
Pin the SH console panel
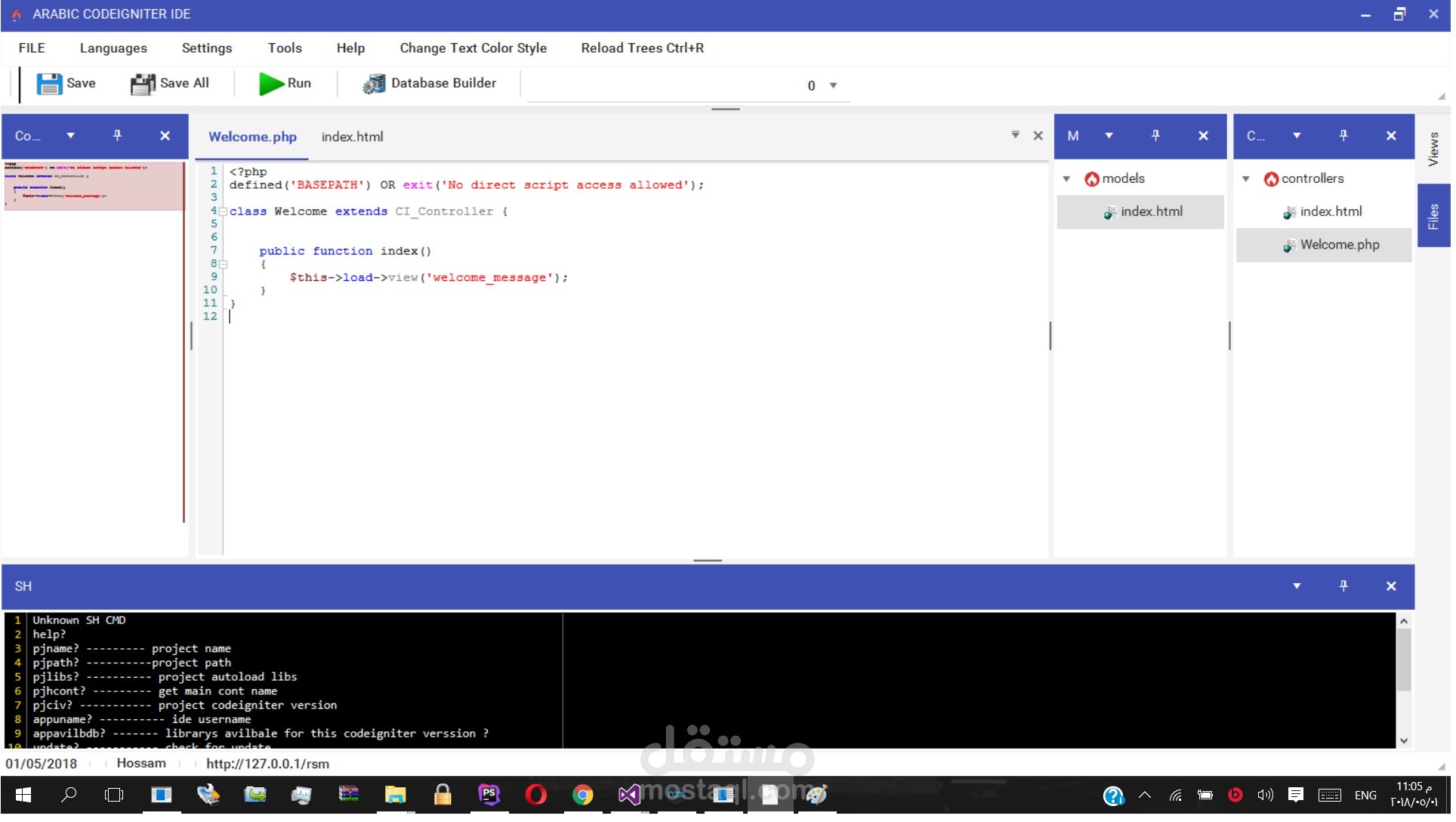(1343, 586)
